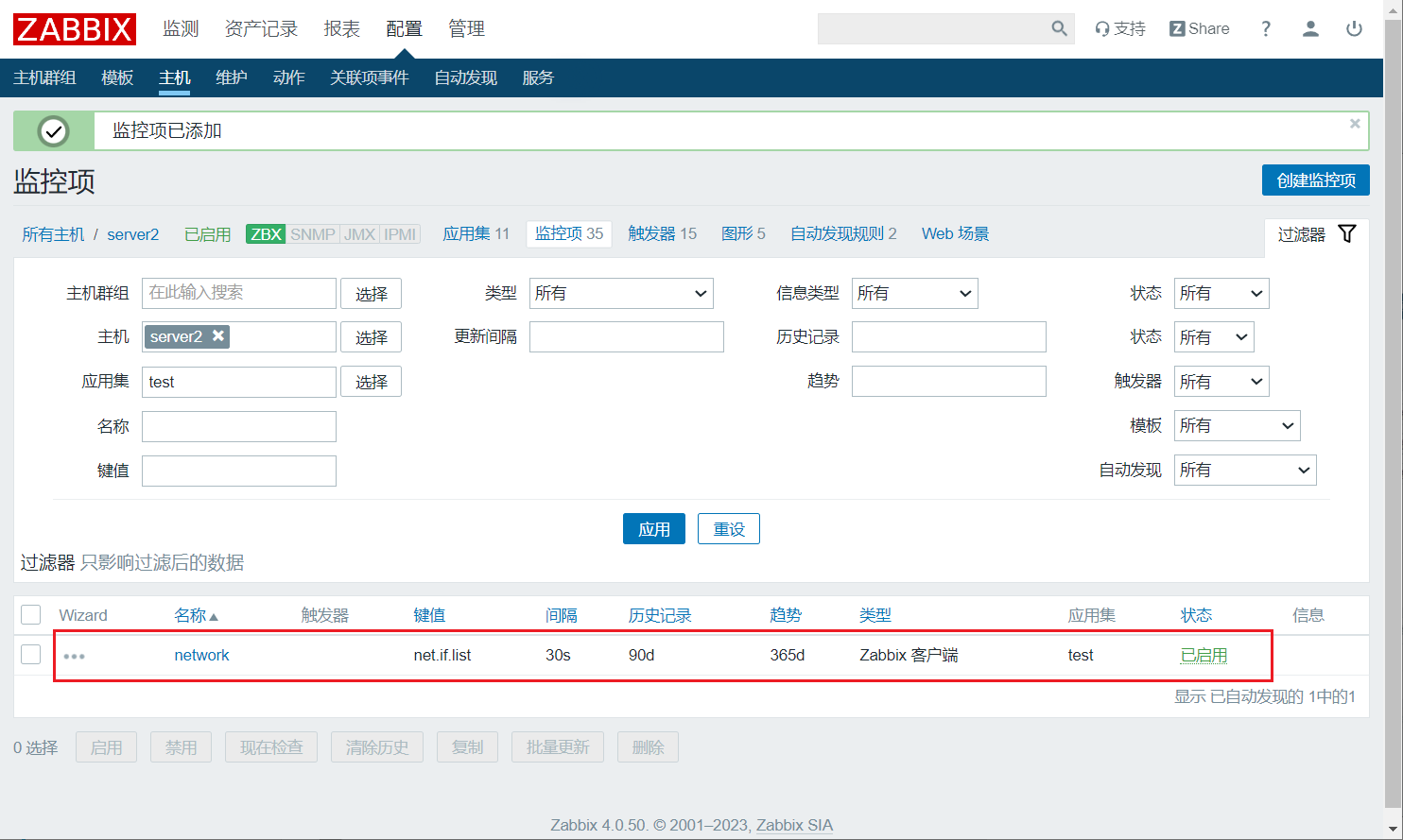Toggle the filter funnel icon
The width and height of the screenshot is (1403, 840).
[1347, 234]
